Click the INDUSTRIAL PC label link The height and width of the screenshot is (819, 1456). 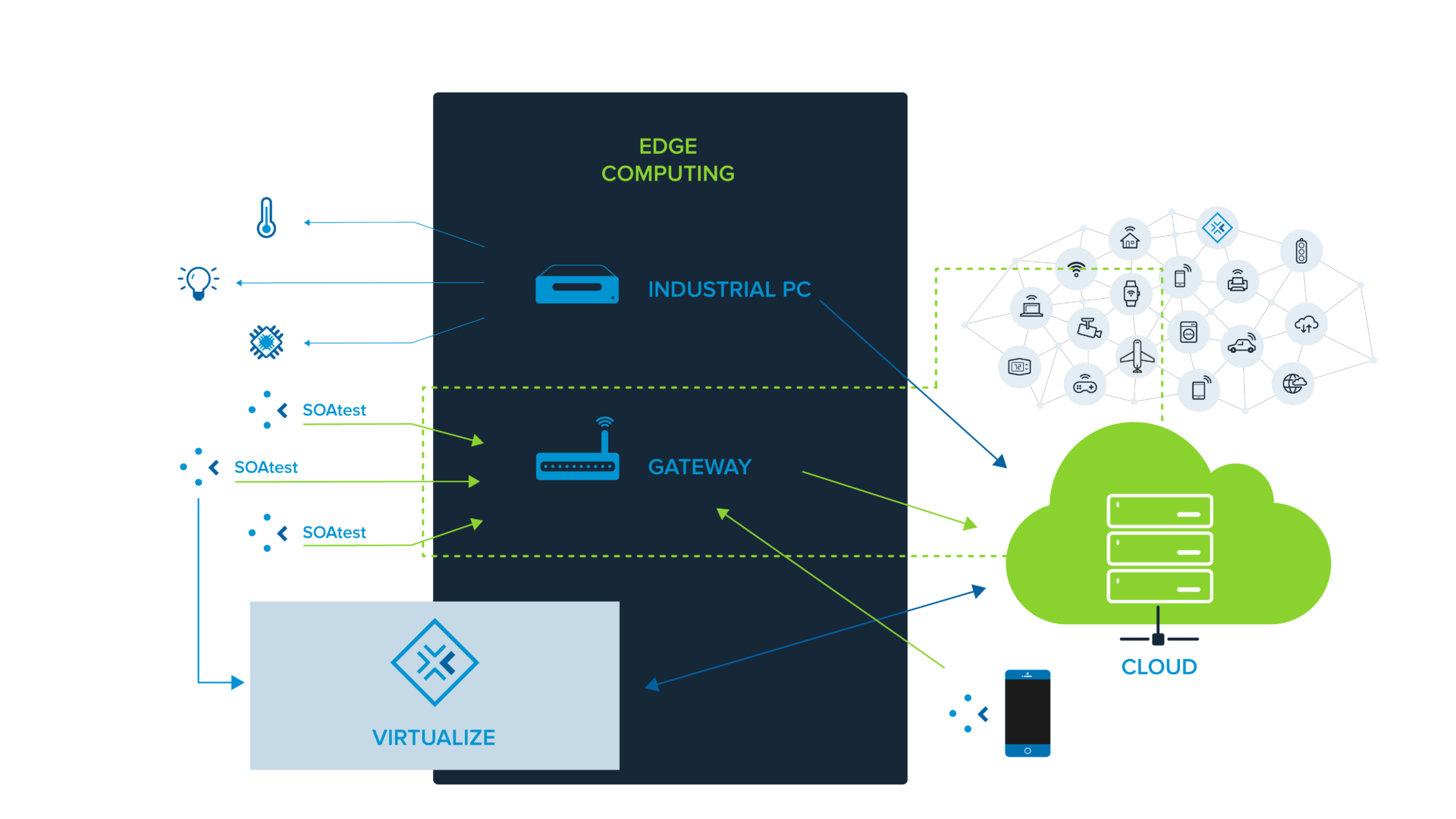[x=728, y=286]
